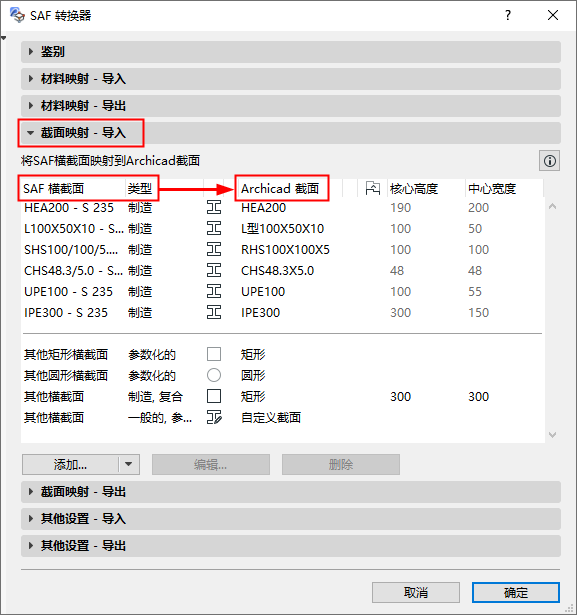The width and height of the screenshot is (577, 615).
Task: Click Archicad profile L型100X50X10
Action: coord(282,229)
